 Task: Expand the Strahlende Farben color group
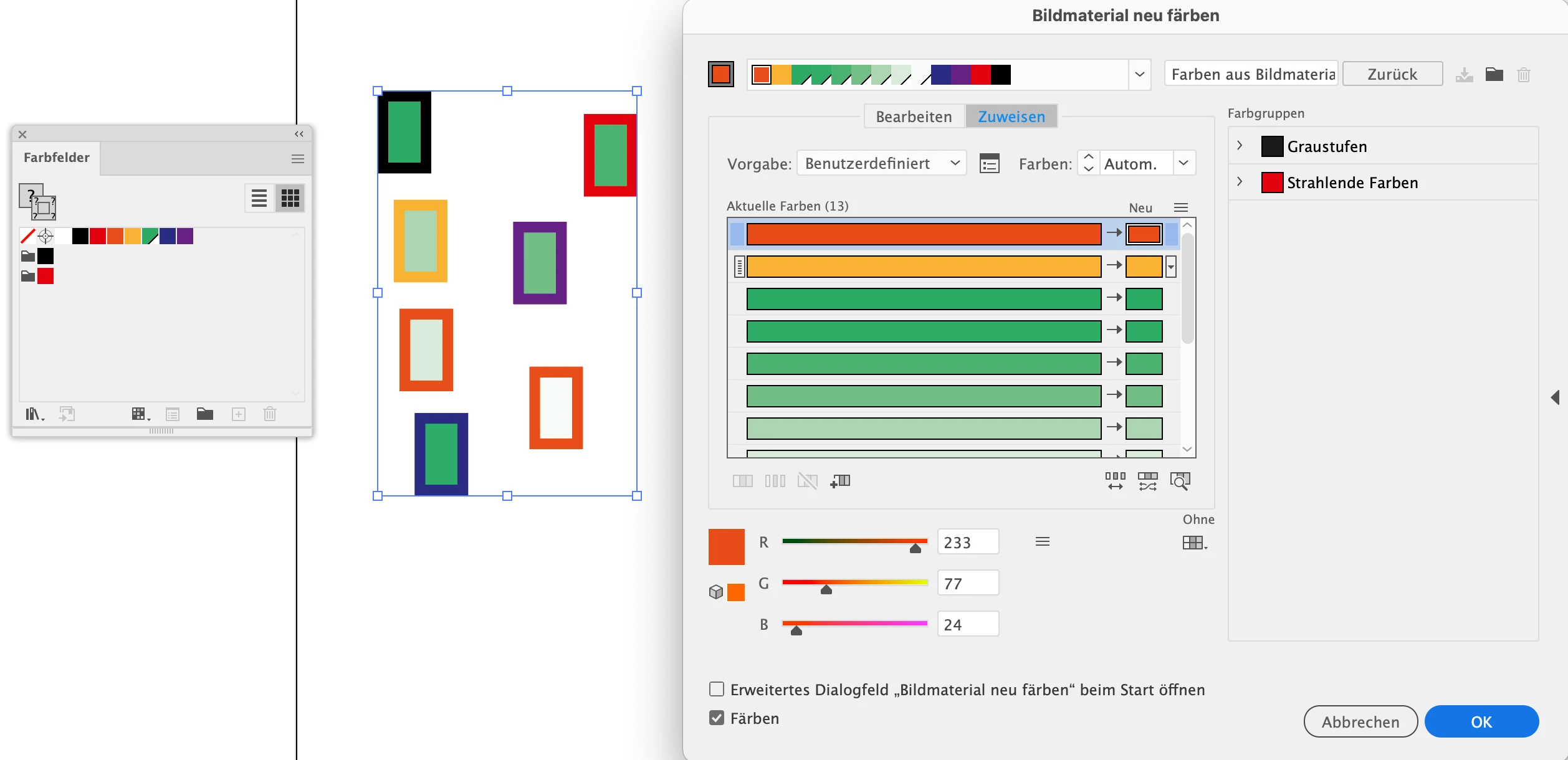coord(1240,182)
